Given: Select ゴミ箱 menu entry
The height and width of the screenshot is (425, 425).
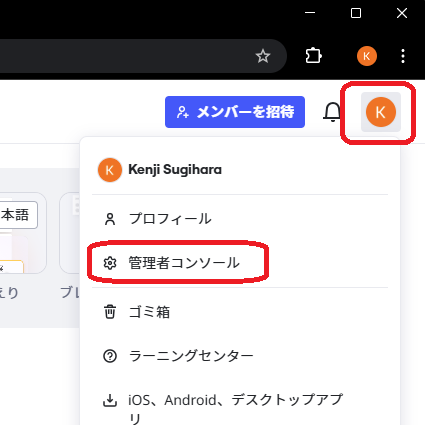Looking at the screenshot, I should click(x=240, y=312).
